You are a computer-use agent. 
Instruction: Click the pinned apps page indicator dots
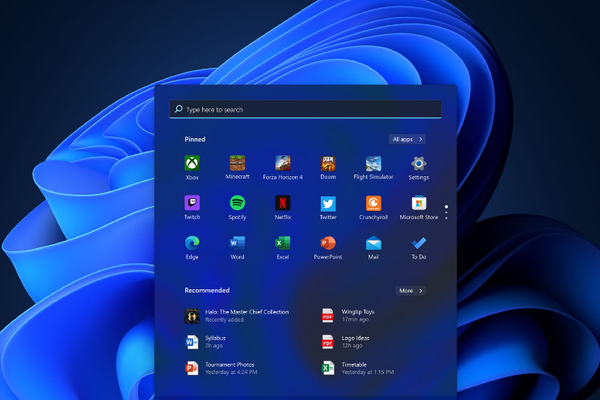click(x=446, y=212)
